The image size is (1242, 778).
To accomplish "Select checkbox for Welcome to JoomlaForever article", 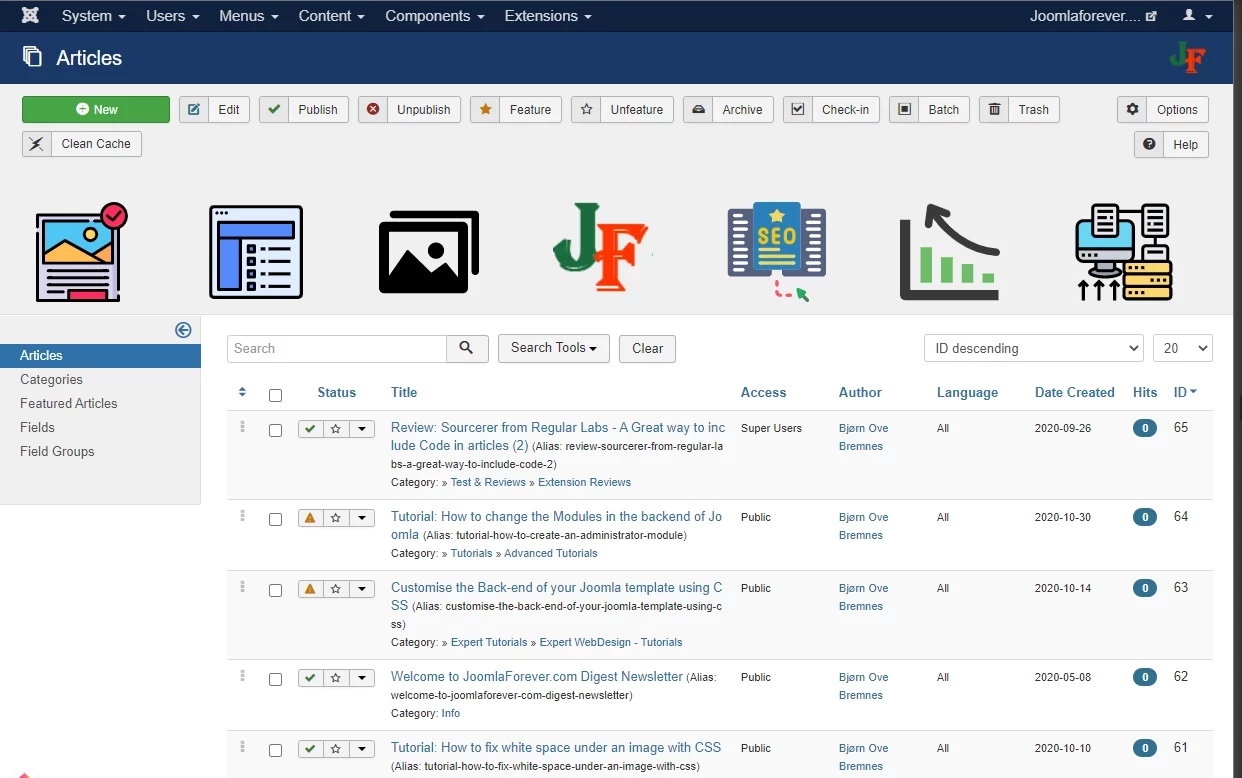I will click(275, 680).
